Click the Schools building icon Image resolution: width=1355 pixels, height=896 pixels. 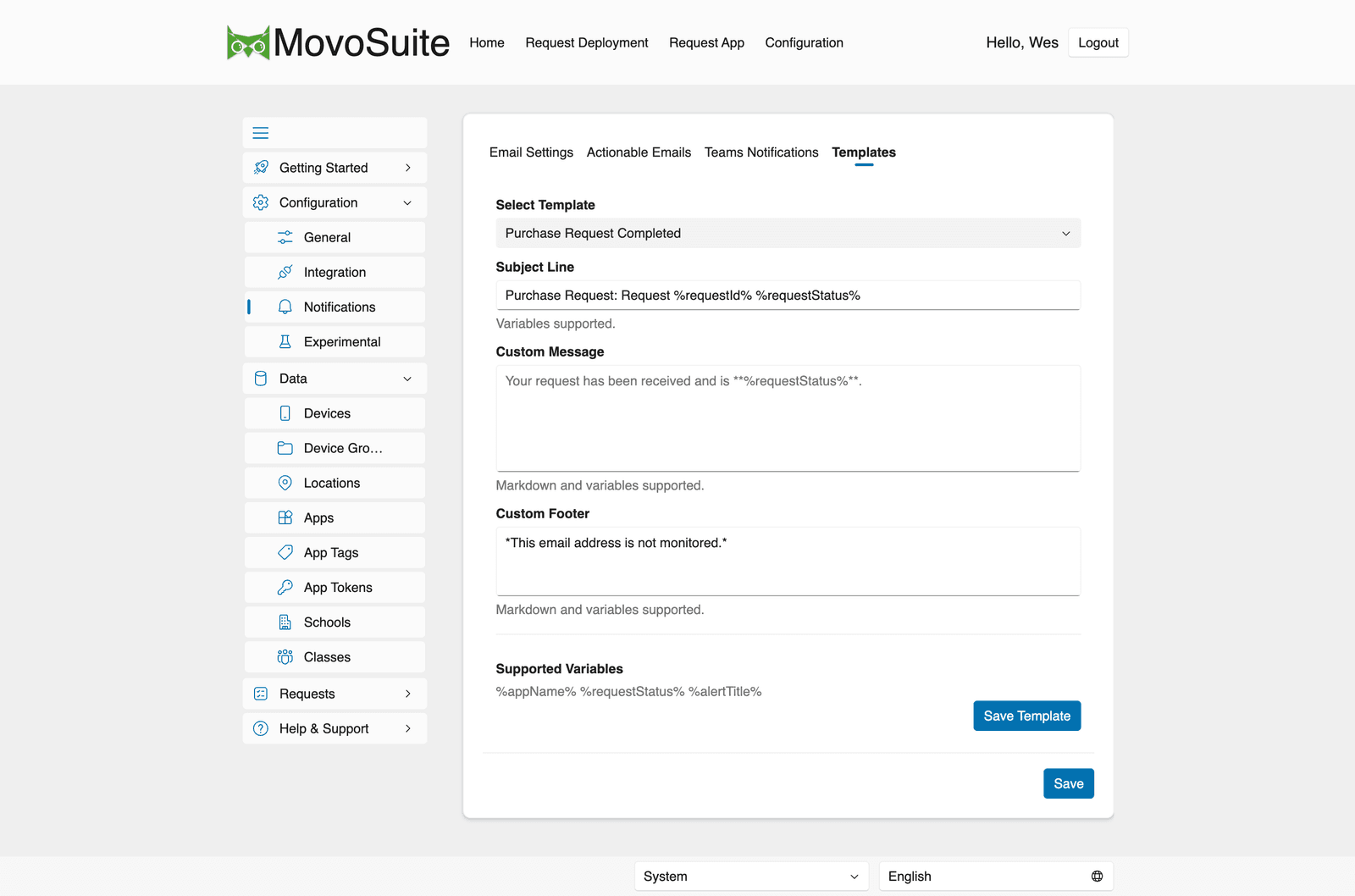coord(285,622)
